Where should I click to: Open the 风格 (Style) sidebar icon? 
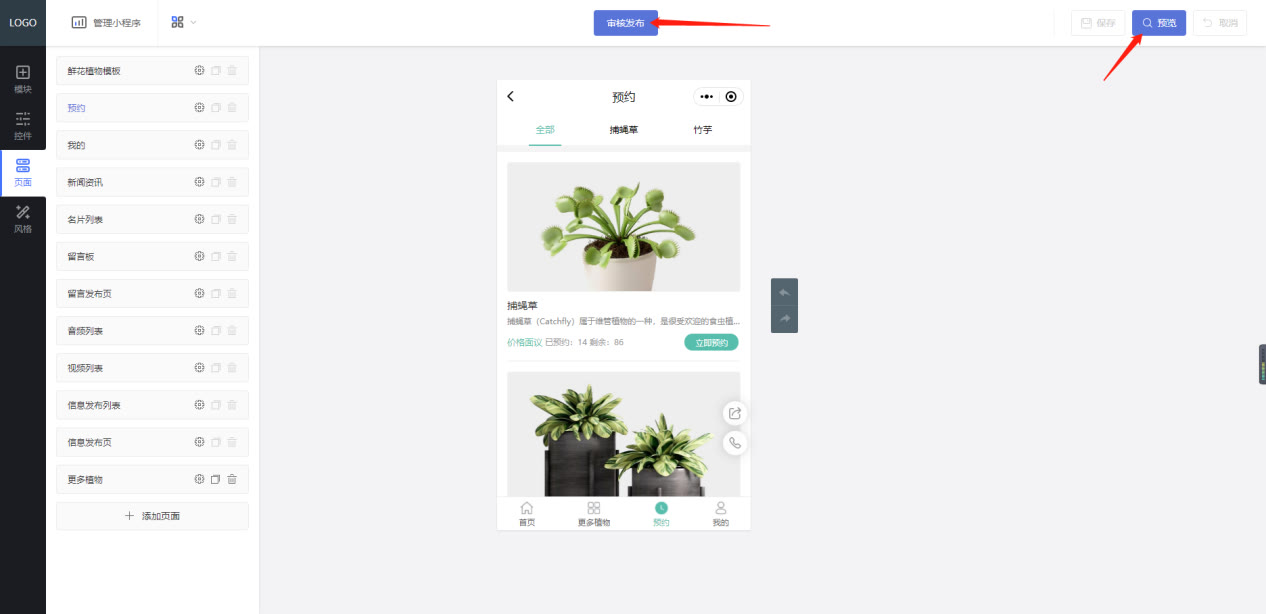tap(23, 218)
